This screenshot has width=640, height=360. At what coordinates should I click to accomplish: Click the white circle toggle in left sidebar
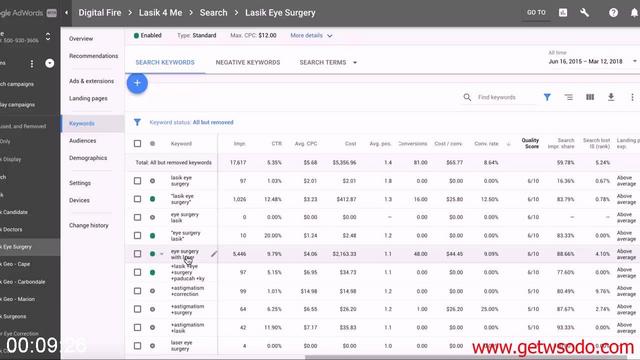pyautogui.click(x=49, y=63)
